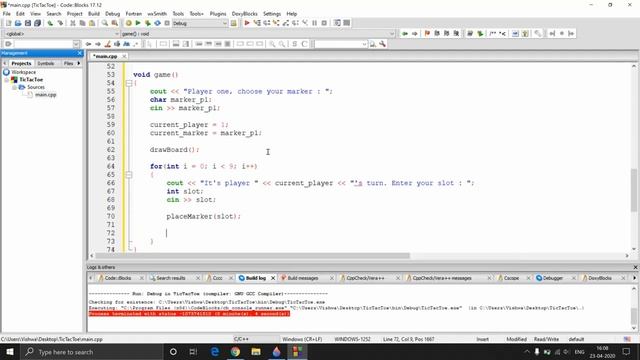Click the Find magnifier icon
The image size is (640, 360).
pos(105,23)
